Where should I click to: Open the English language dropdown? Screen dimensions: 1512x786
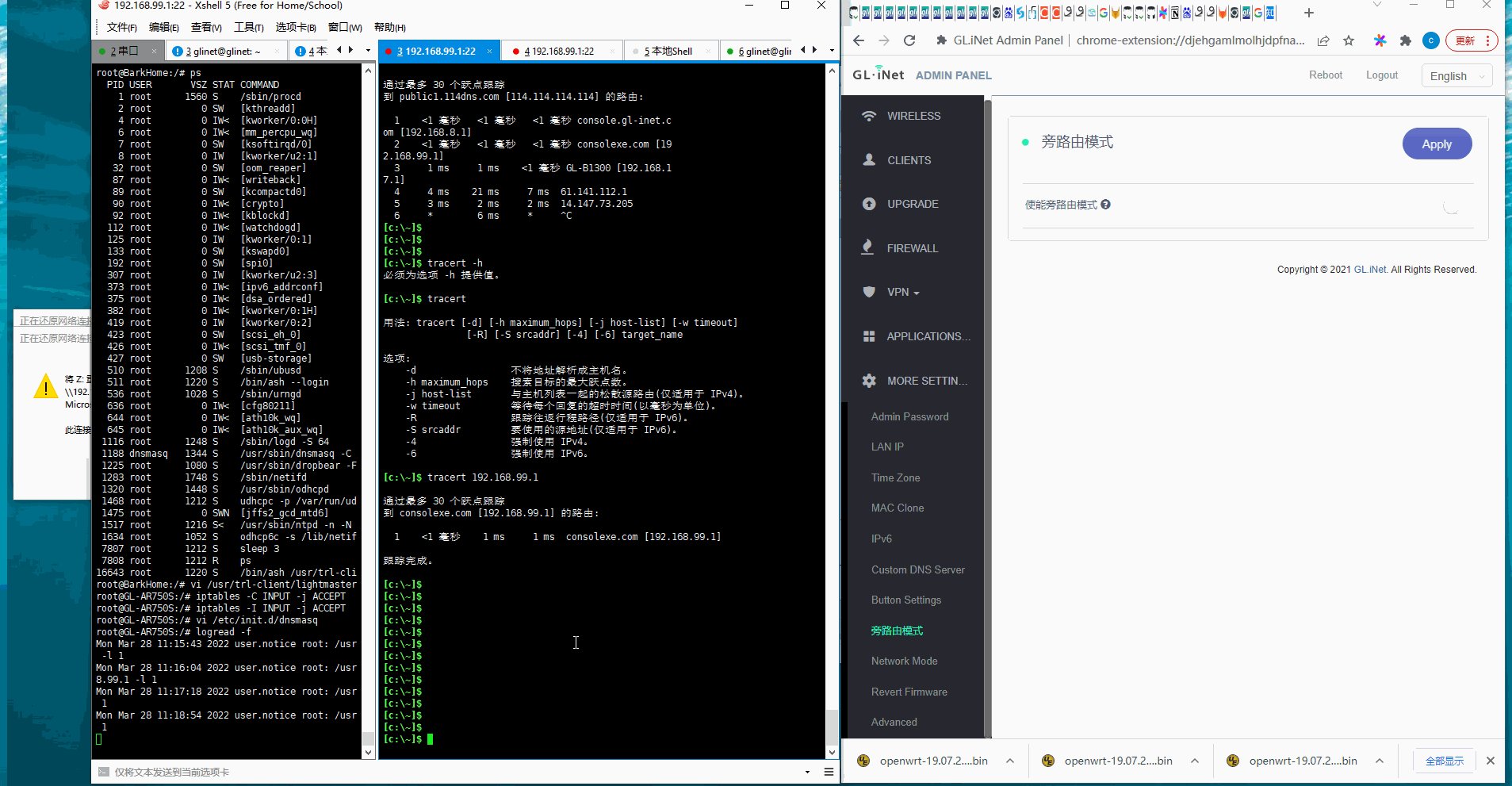[1456, 76]
